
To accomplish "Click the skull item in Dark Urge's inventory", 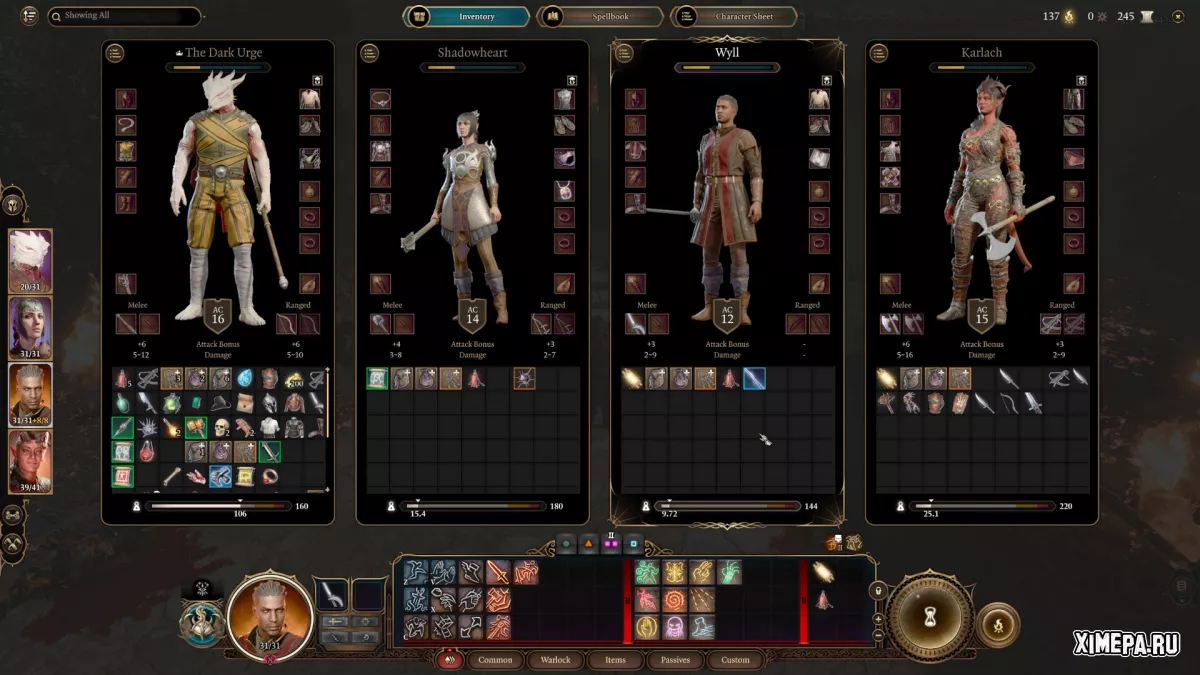I will [221, 428].
